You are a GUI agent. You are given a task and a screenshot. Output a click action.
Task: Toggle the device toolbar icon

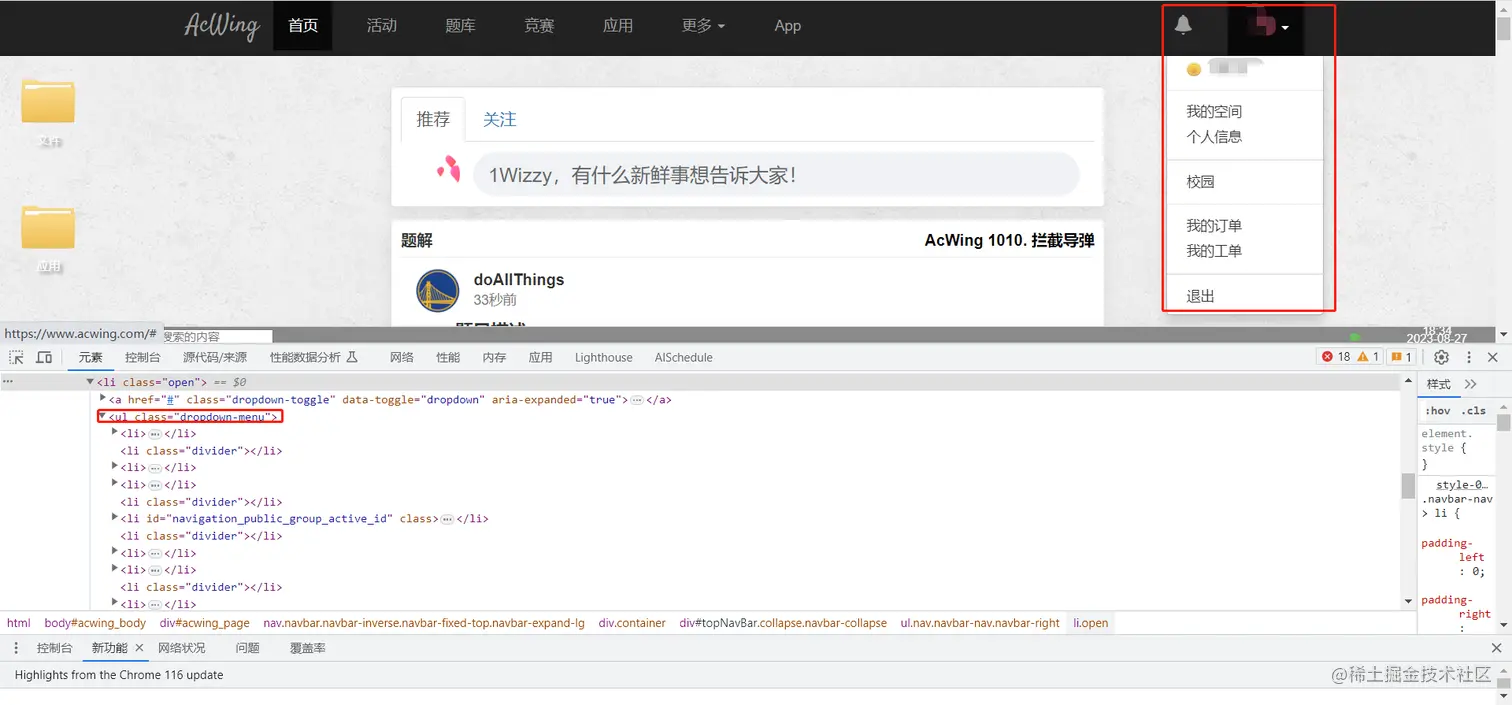tap(44, 357)
